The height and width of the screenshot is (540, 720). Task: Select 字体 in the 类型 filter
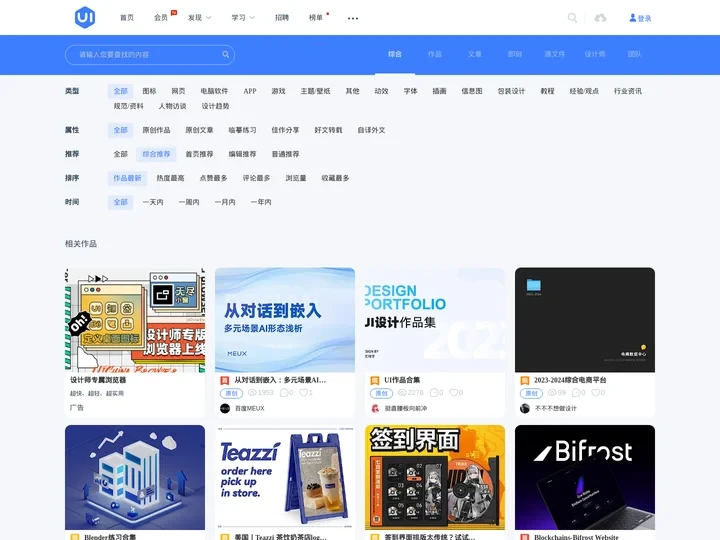click(x=411, y=91)
